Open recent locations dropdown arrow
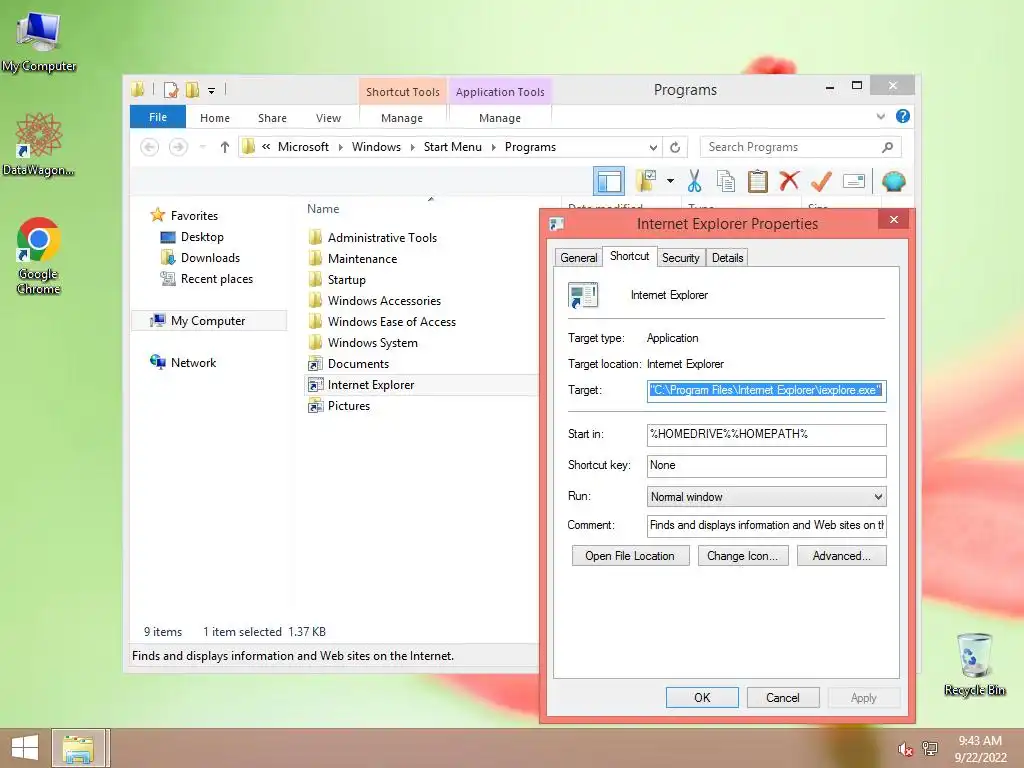This screenshot has height=768, width=1024. tap(202, 148)
